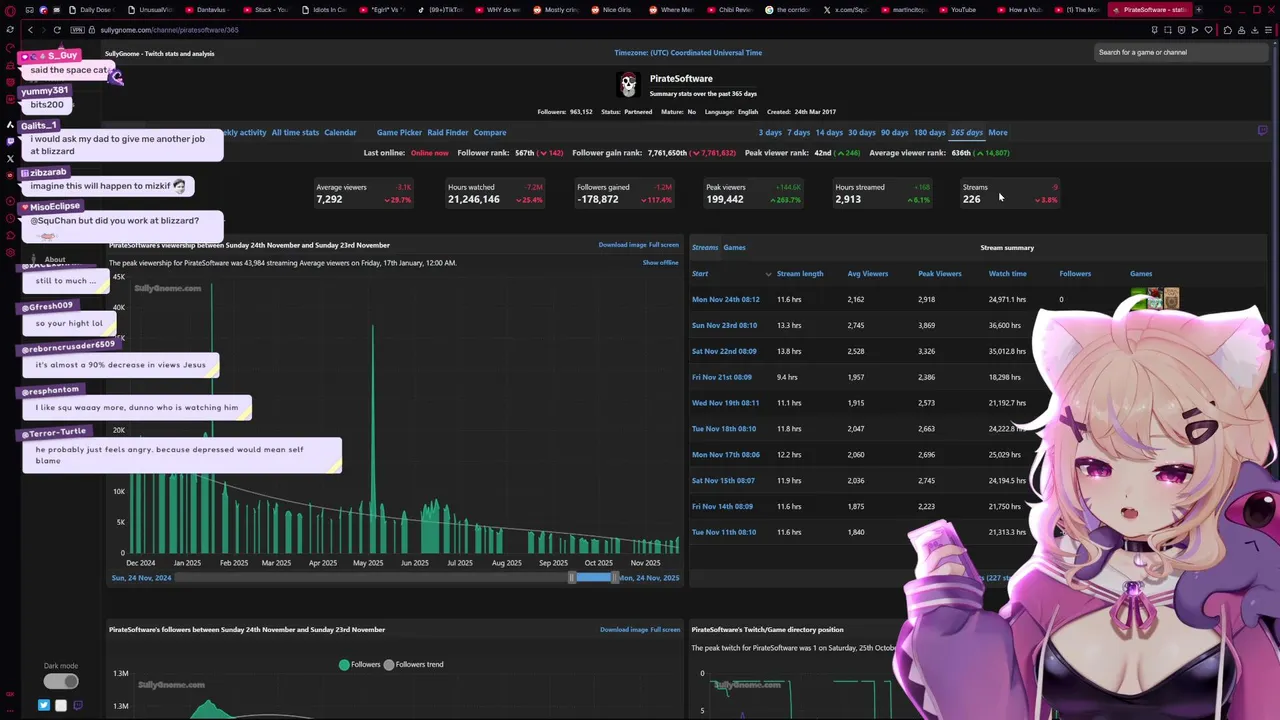The image size is (1280, 720).
Task: Go back using browser back arrow
Action: [x=30, y=30]
